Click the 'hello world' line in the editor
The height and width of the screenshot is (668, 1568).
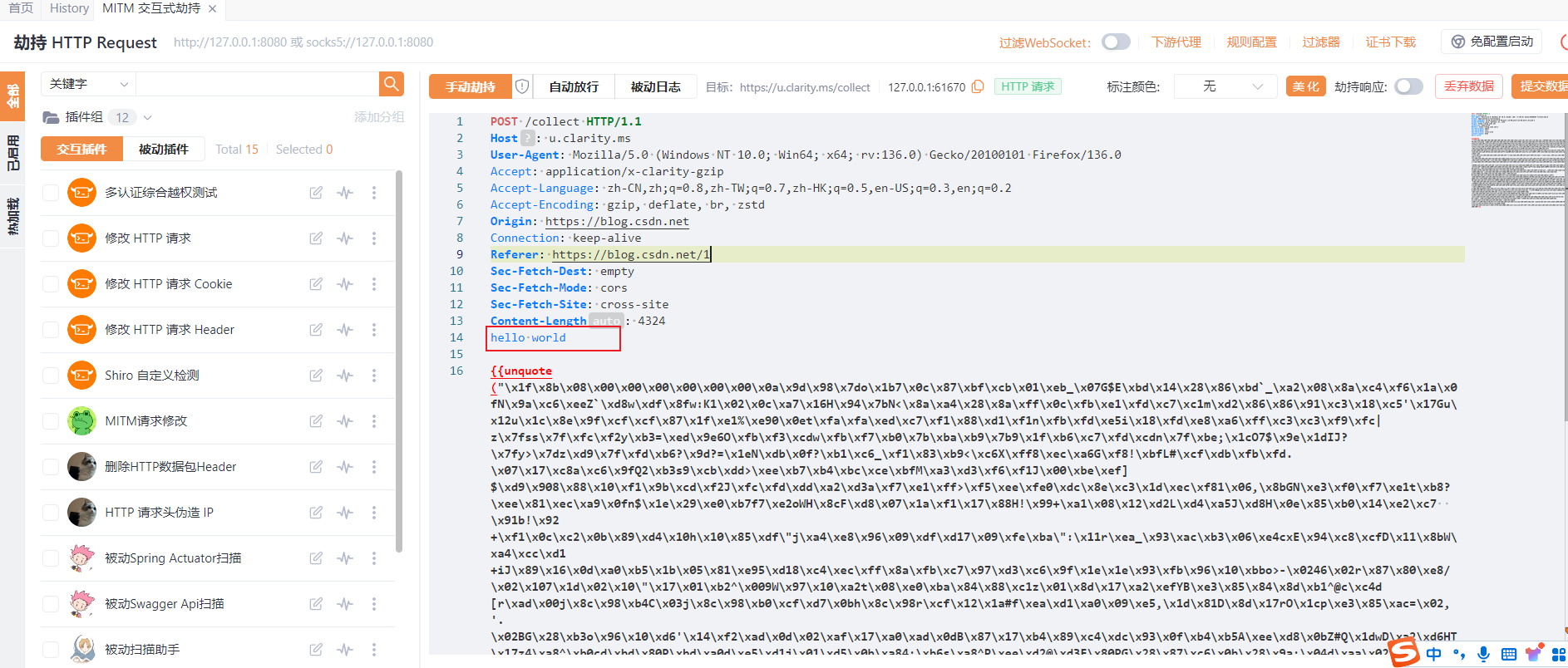coord(528,338)
